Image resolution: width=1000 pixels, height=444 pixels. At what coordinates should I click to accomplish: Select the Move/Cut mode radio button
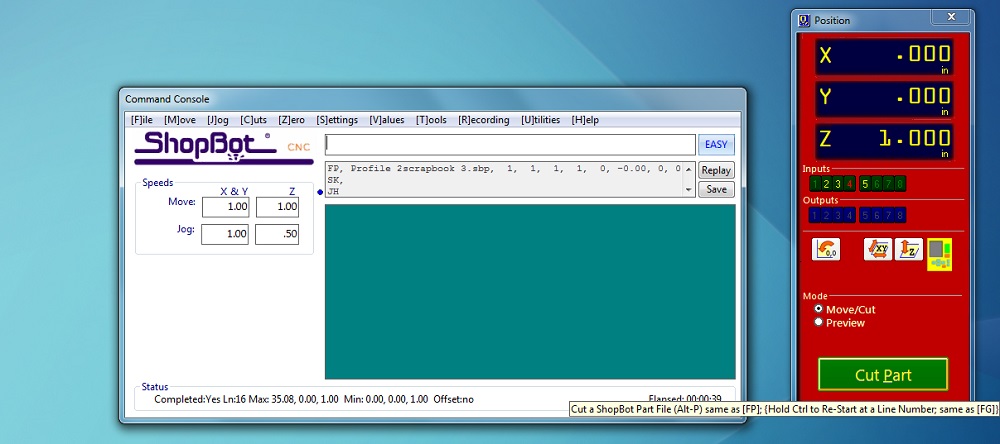tap(819, 309)
